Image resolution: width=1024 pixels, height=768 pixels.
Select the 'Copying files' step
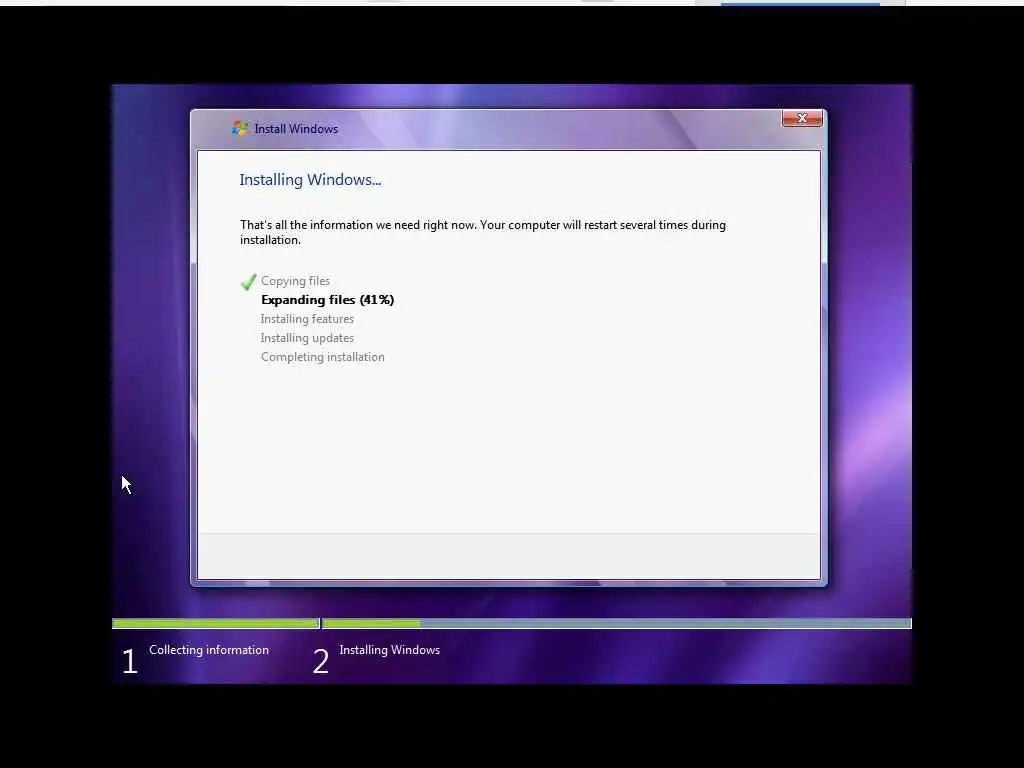pos(295,281)
